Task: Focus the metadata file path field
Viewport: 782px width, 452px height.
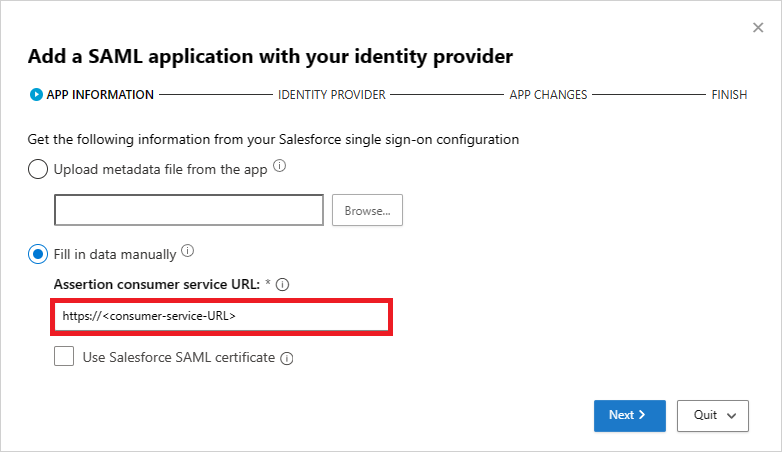Action: pyautogui.click(x=189, y=210)
